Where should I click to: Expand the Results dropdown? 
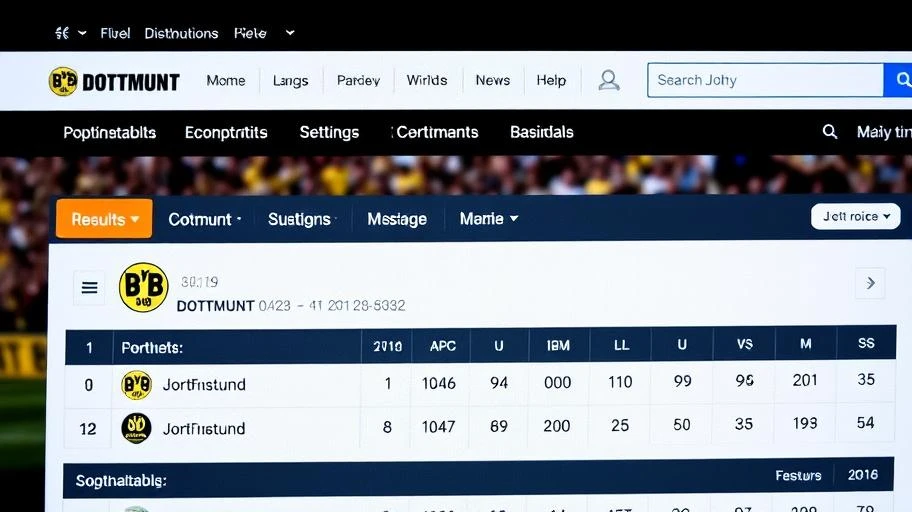point(104,219)
